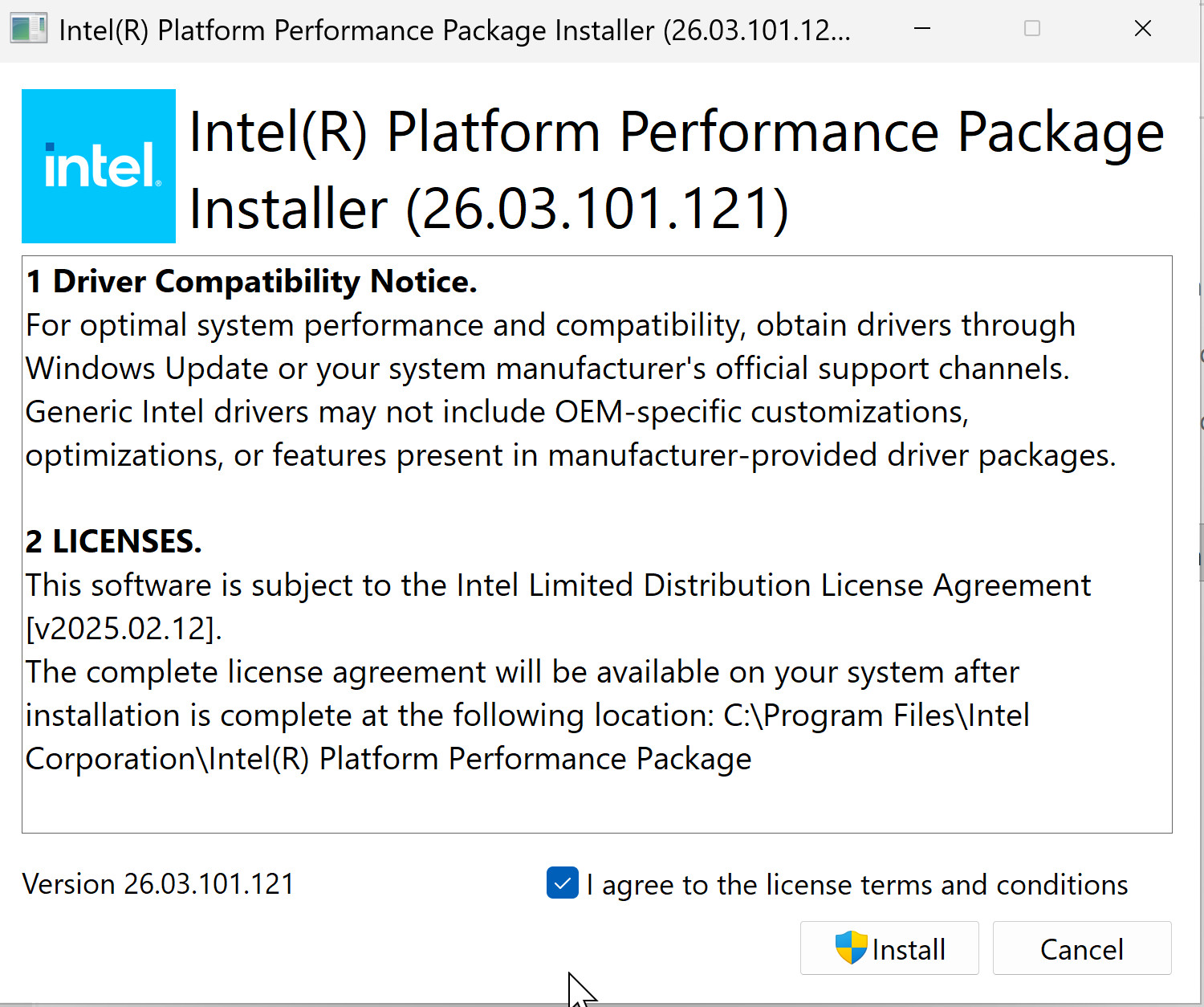Close the Intel installer window
The width and height of the screenshot is (1204, 1007).
[1143, 29]
